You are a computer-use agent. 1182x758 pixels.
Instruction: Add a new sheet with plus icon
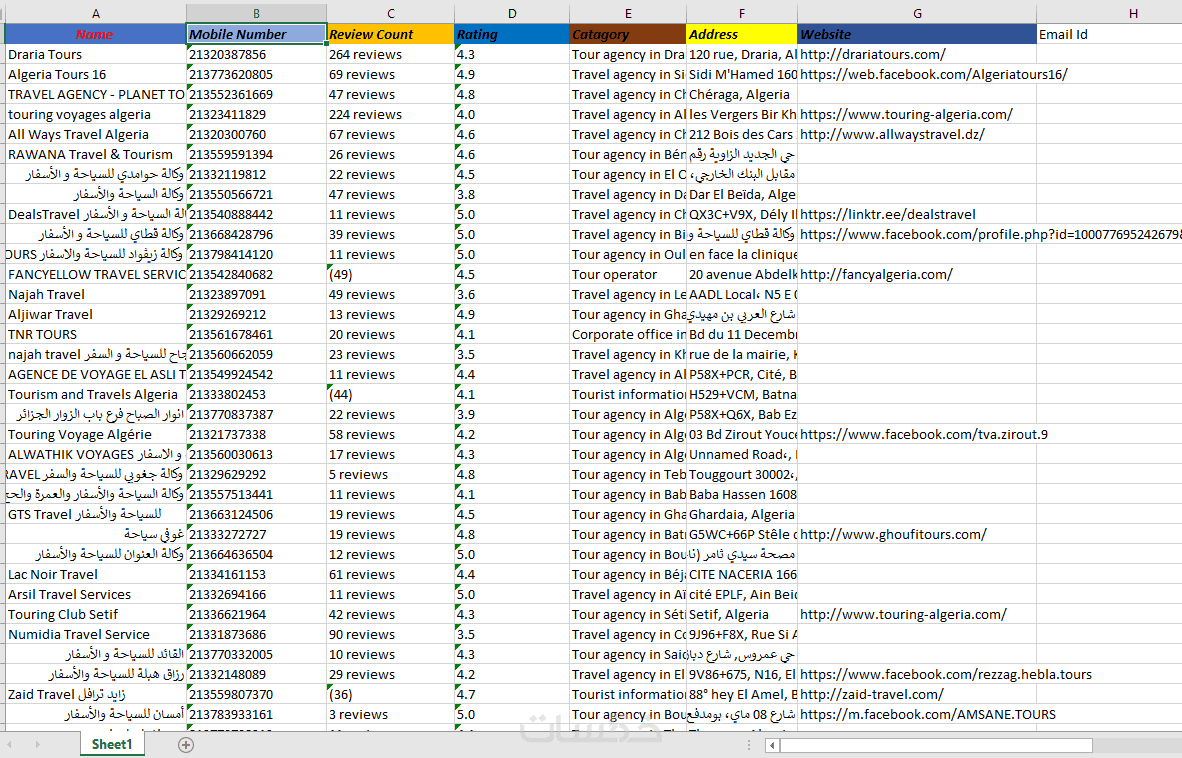tap(185, 744)
